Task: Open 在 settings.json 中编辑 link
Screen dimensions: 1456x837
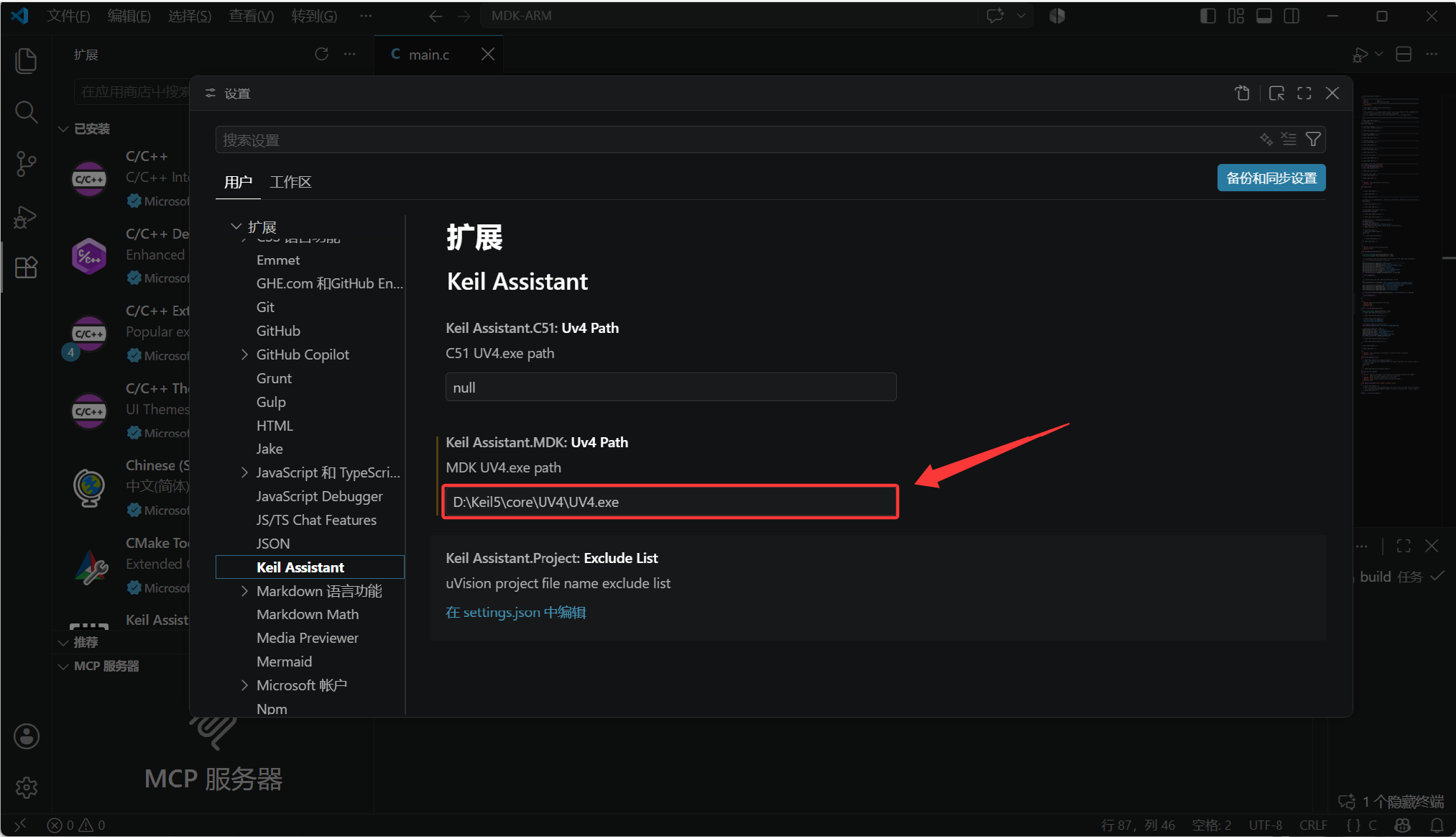Action: click(x=515, y=612)
